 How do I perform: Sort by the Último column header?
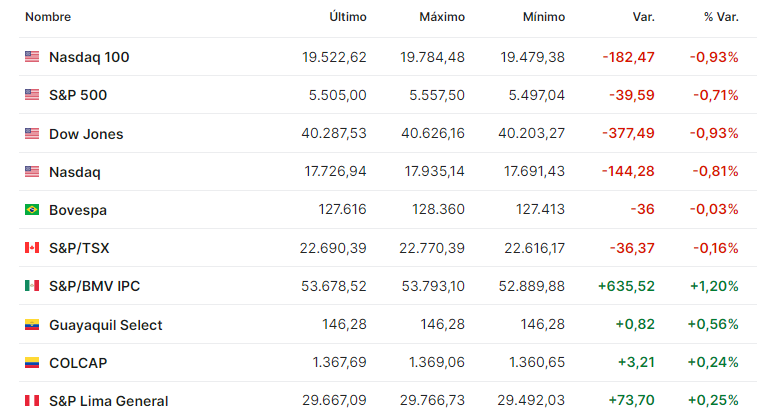point(348,17)
